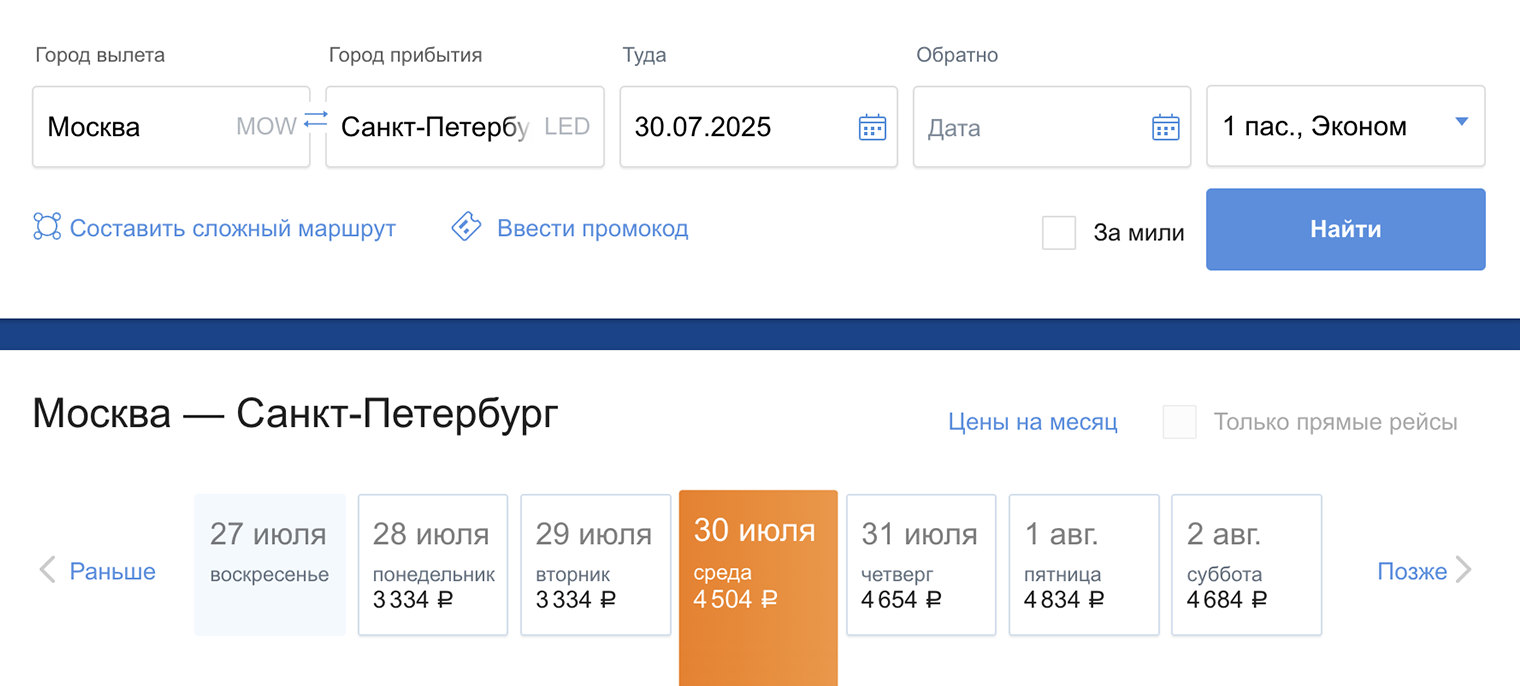This screenshot has width=1520, height=686.
Task: Select 30 июля среда highlighted fare
Action: point(758,588)
